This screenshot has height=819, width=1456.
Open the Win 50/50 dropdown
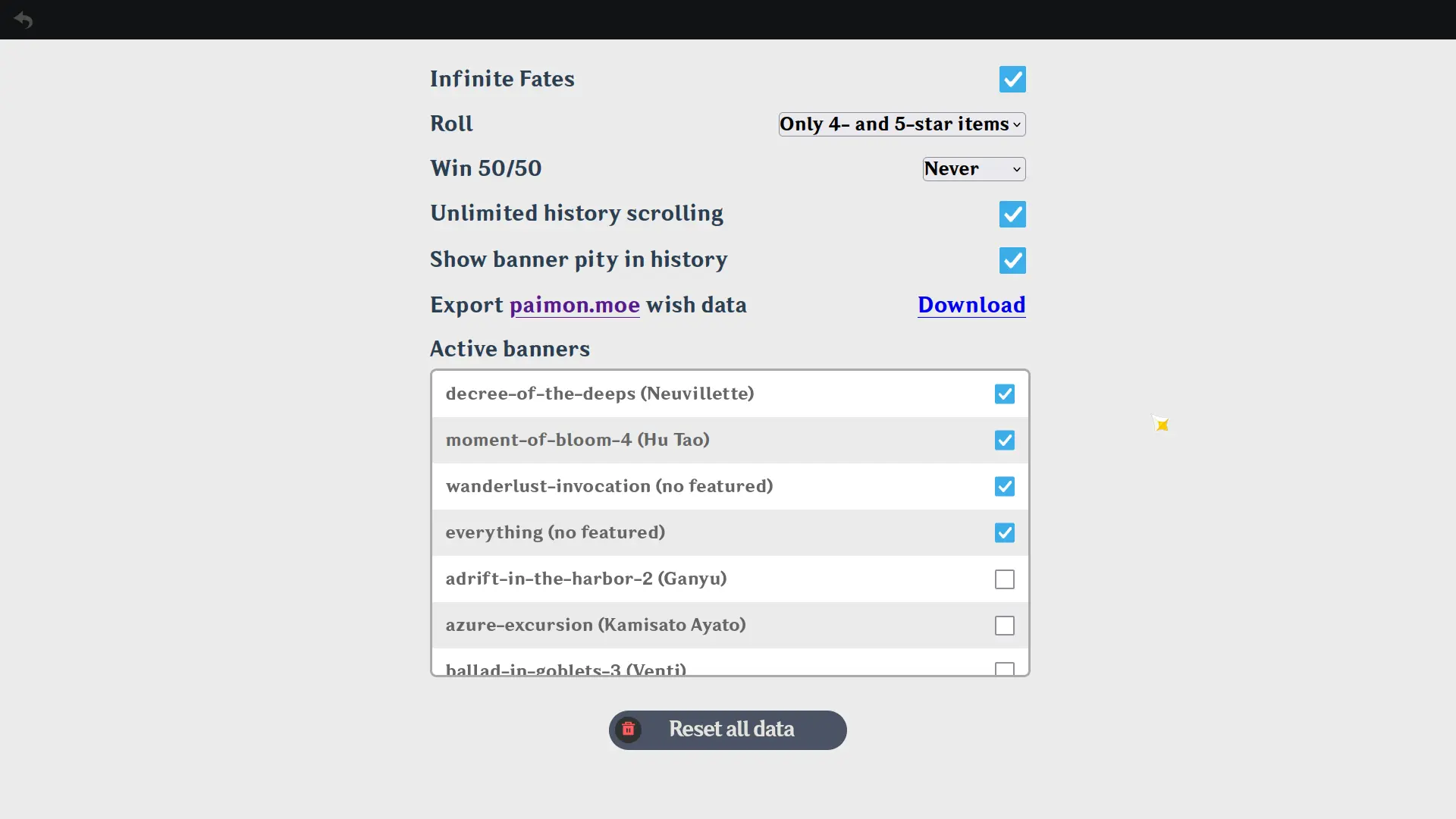(x=973, y=169)
